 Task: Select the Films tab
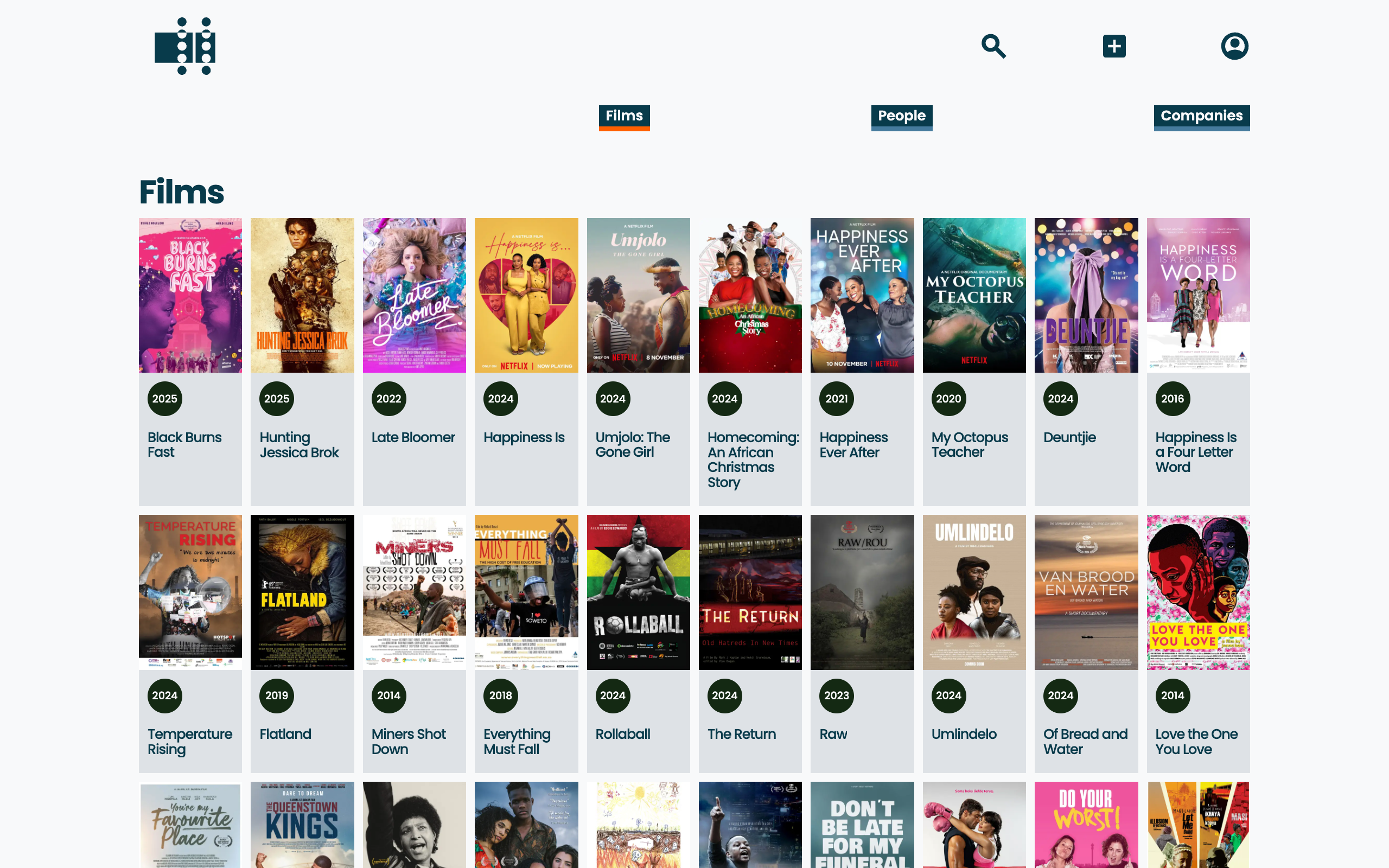pyautogui.click(x=624, y=117)
